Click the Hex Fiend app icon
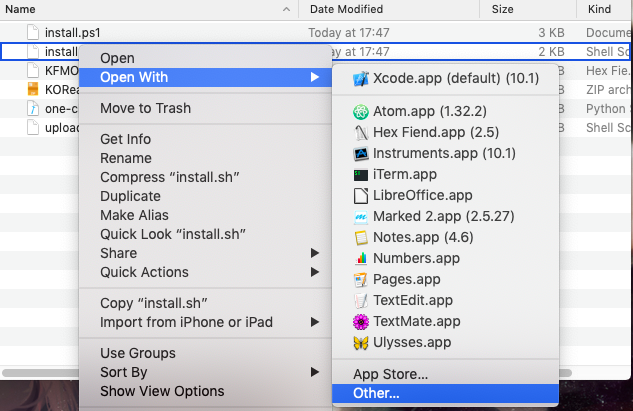This screenshot has height=411, width=633. [361, 131]
